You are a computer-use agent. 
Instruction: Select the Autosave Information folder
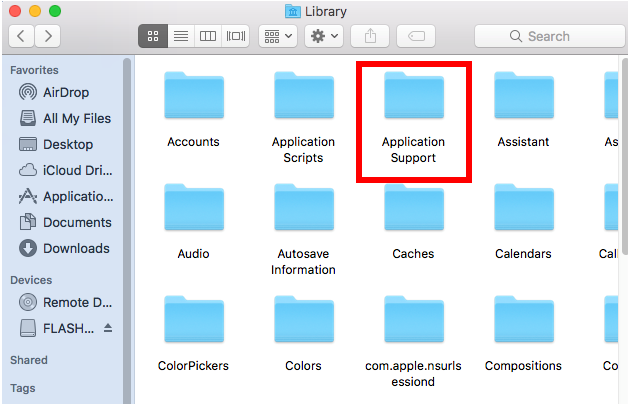point(304,230)
